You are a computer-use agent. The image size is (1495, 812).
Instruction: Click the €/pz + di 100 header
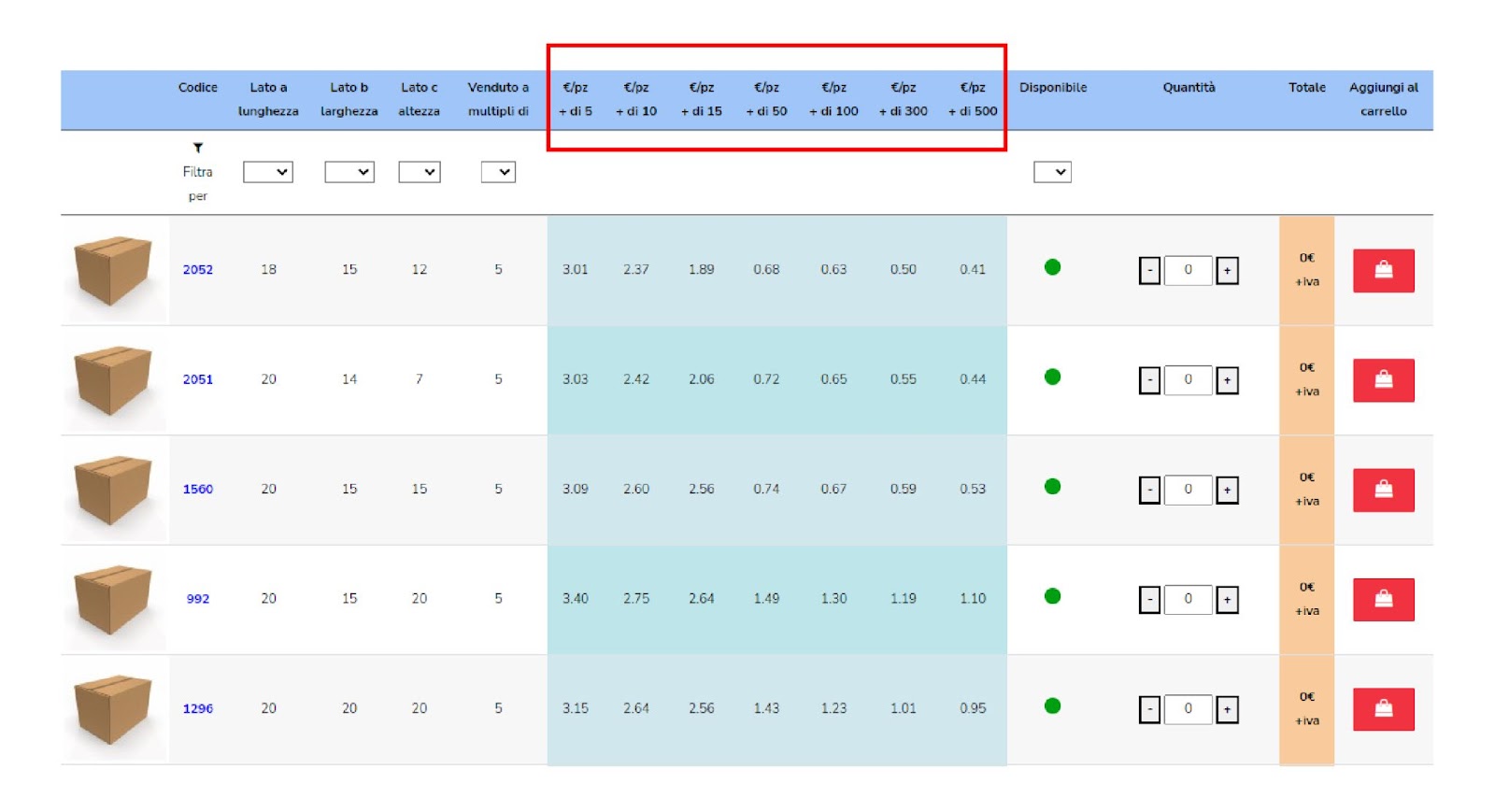tap(833, 99)
